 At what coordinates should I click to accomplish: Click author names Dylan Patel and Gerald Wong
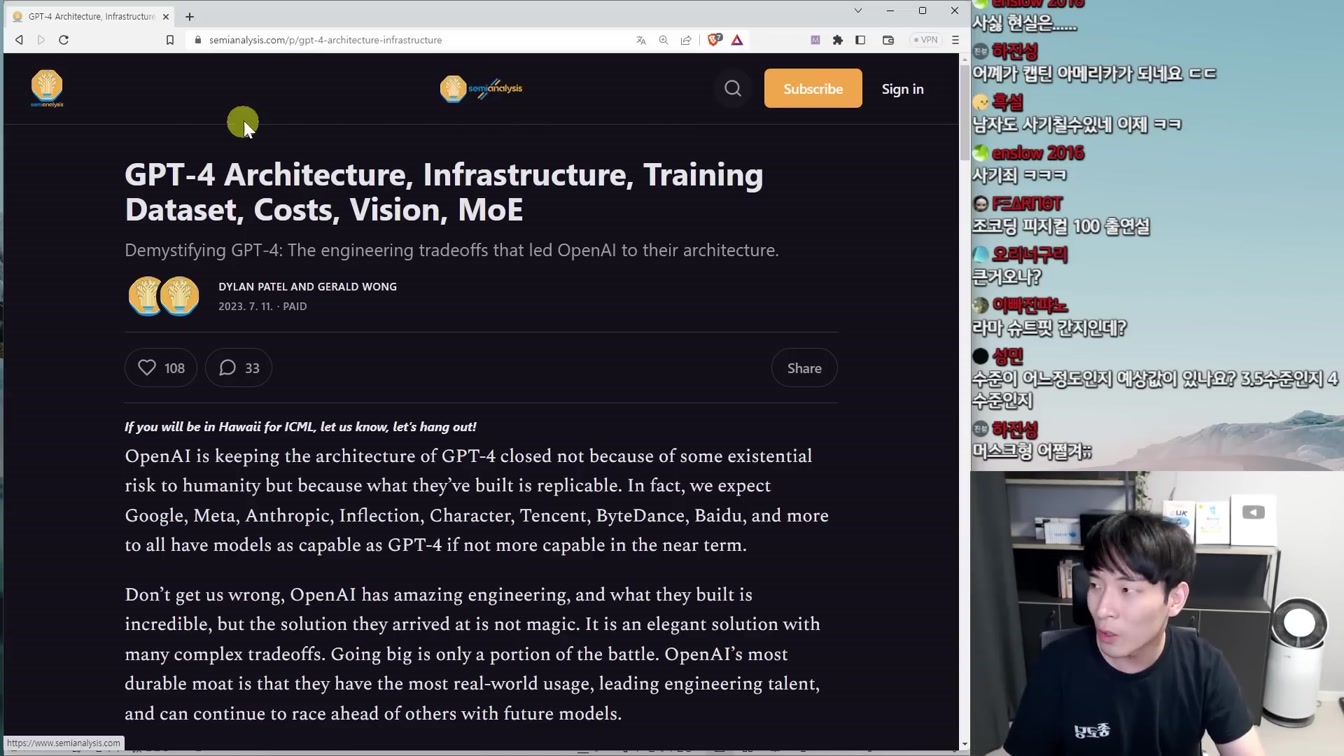[308, 287]
